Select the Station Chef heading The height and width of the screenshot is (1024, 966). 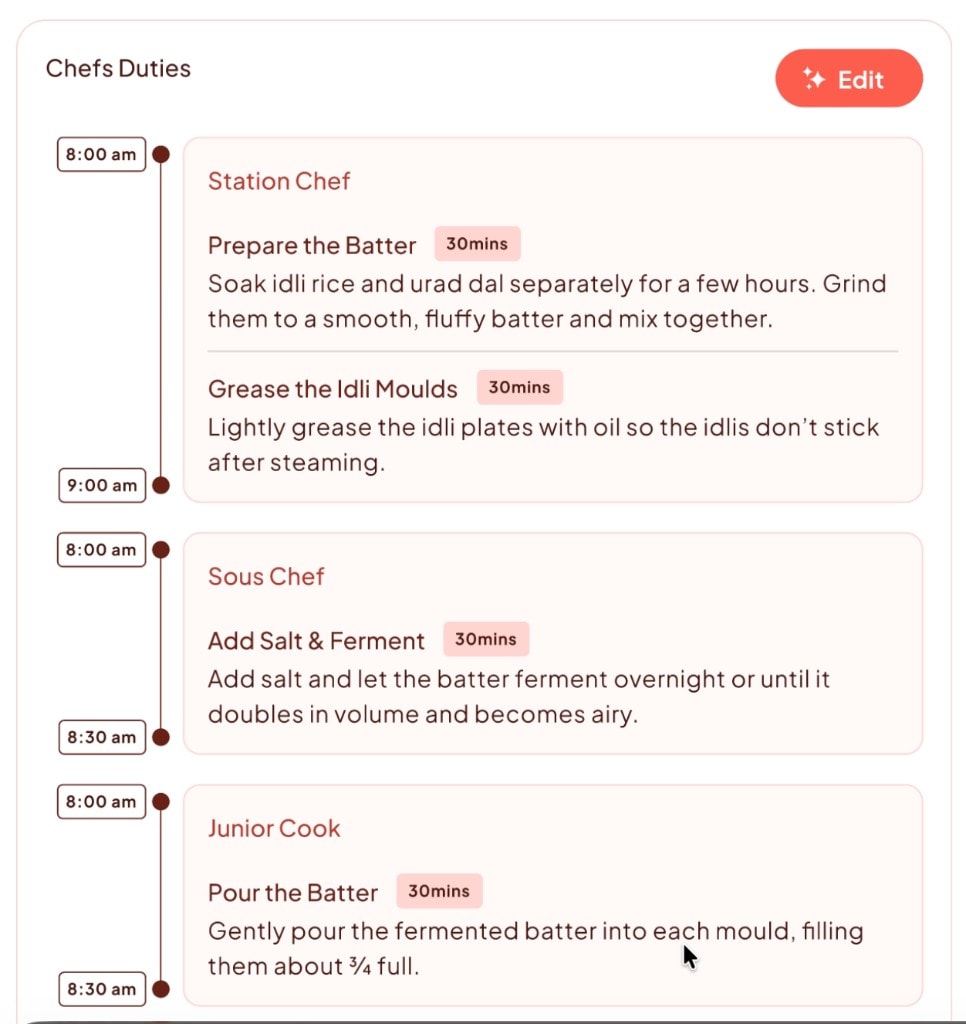(278, 182)
